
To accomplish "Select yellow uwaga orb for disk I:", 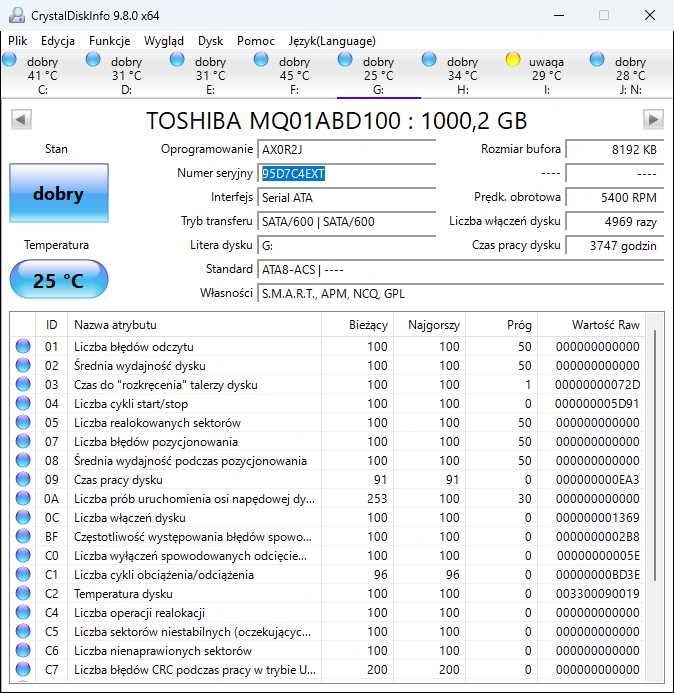I will coord(513,59).
